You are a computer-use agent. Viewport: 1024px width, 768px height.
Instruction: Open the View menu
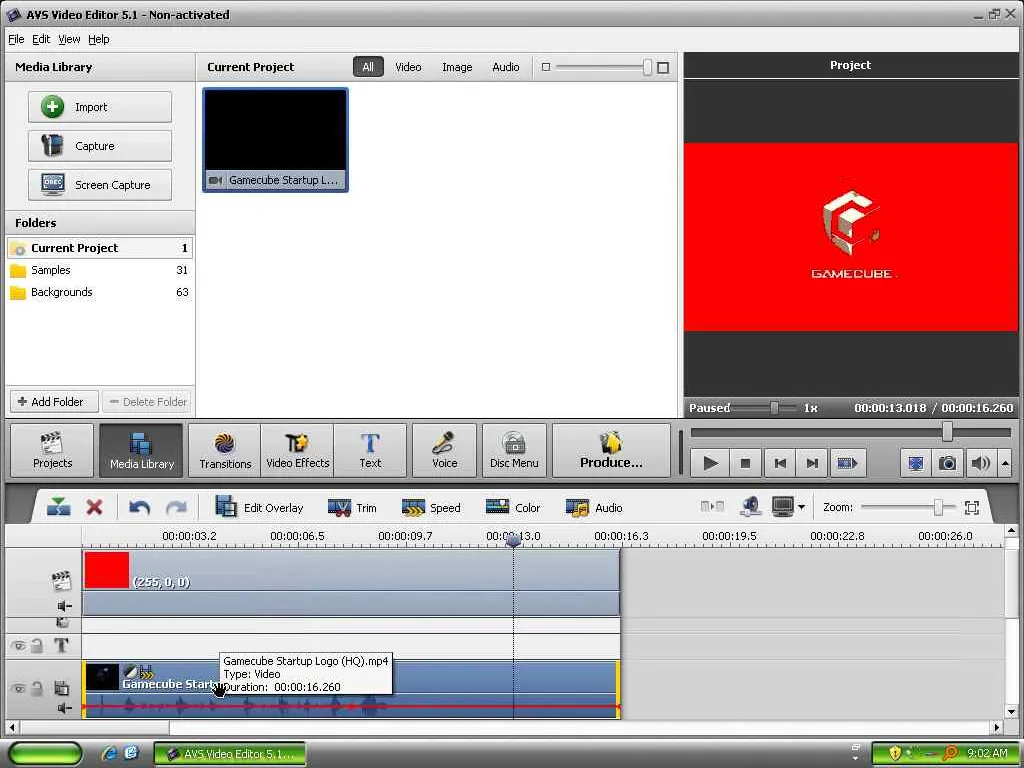pos(69,39)
